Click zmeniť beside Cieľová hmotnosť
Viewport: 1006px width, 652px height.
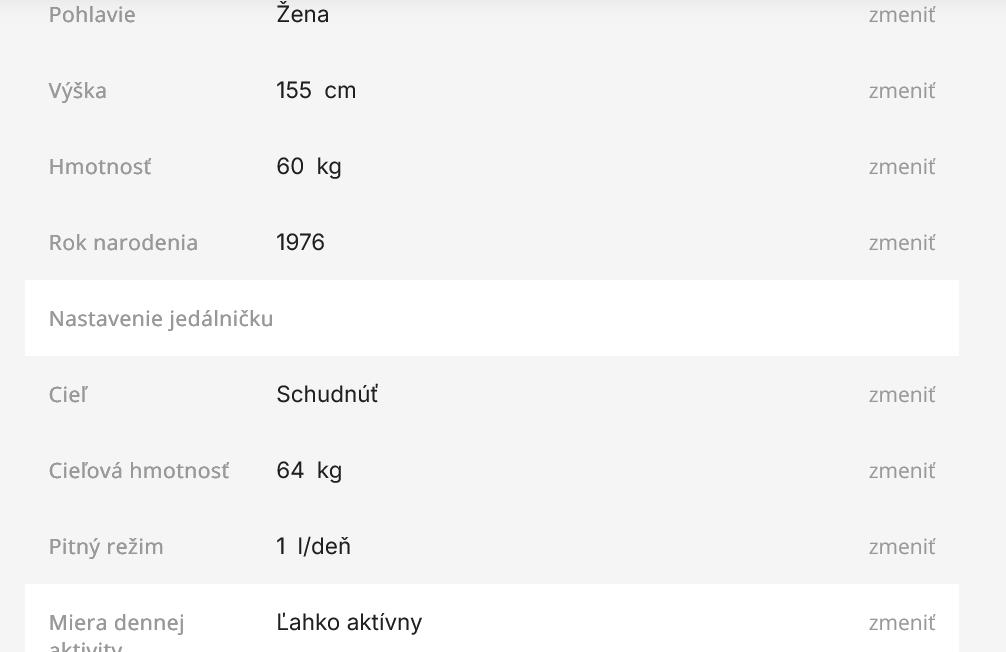pos(901,471)
